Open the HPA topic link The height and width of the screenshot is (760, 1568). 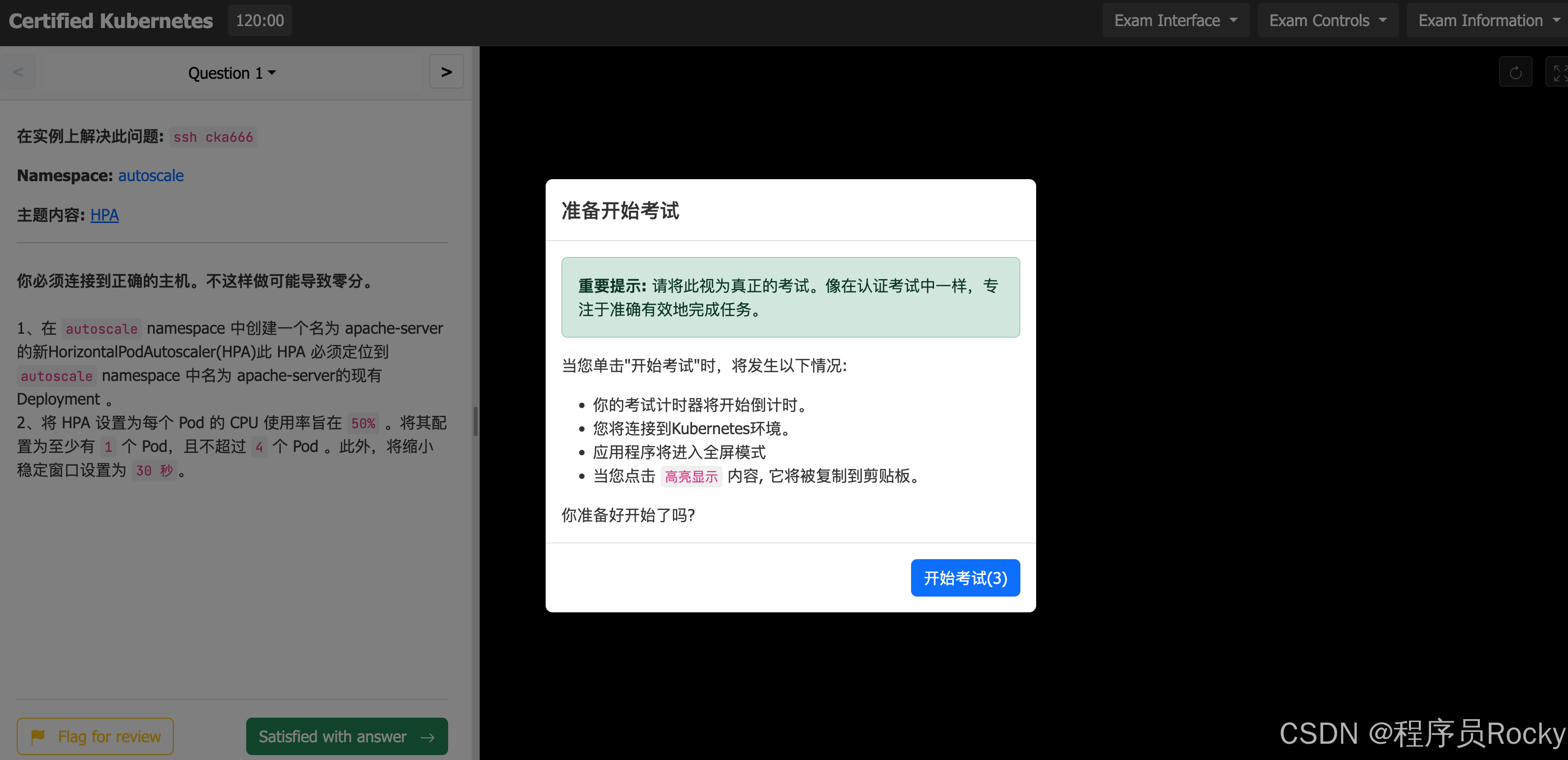click(x=104, y=215)
